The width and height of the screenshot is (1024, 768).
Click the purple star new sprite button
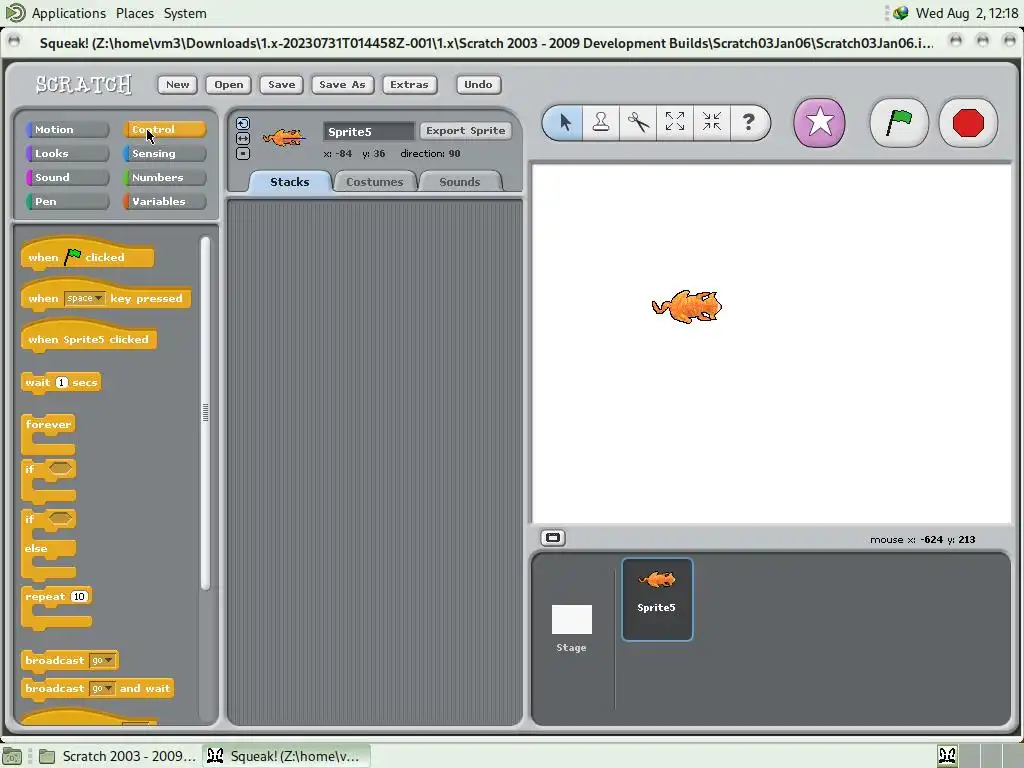tap(820, 123)
